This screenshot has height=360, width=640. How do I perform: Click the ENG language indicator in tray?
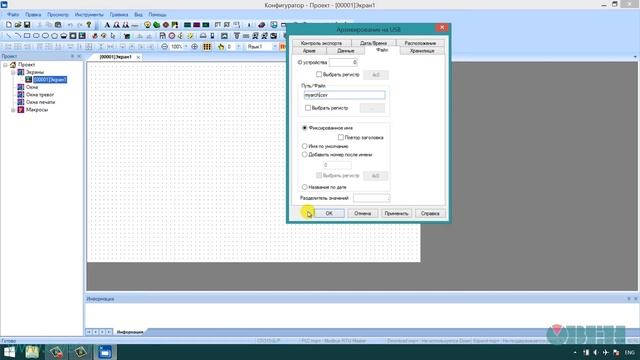click(x=629, y=352)
